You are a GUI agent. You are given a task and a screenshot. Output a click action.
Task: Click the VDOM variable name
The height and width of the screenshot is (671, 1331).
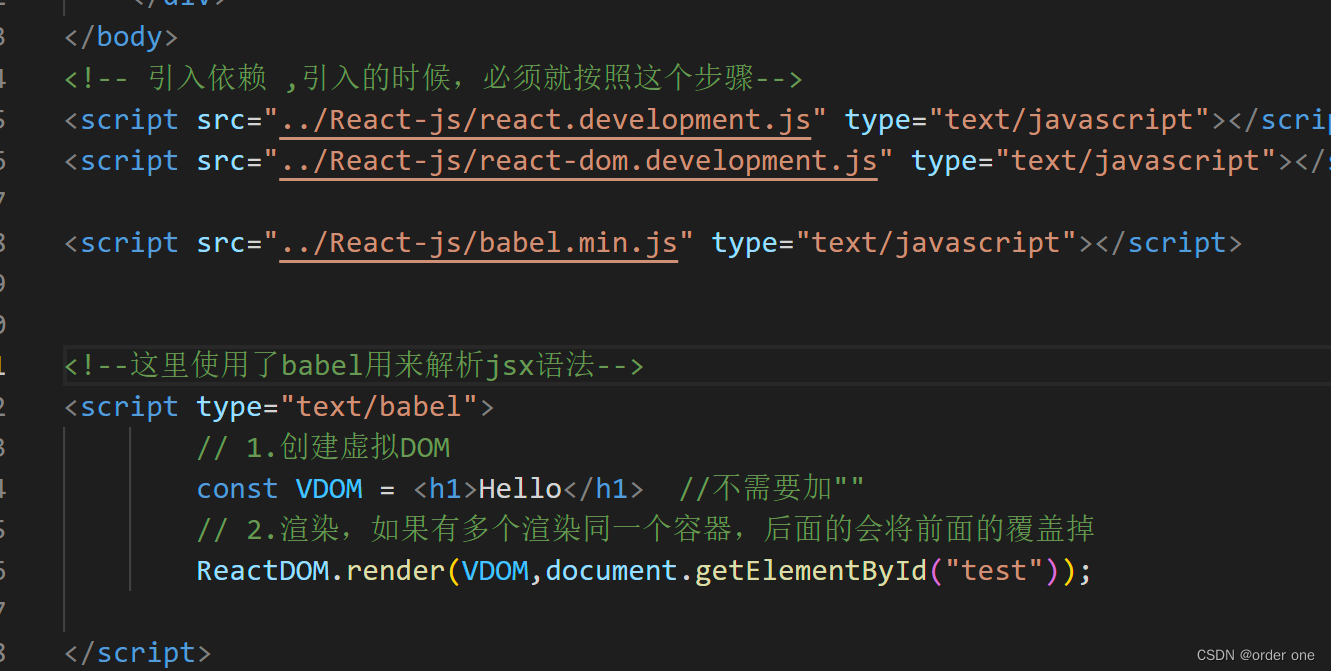pos(330,488)
